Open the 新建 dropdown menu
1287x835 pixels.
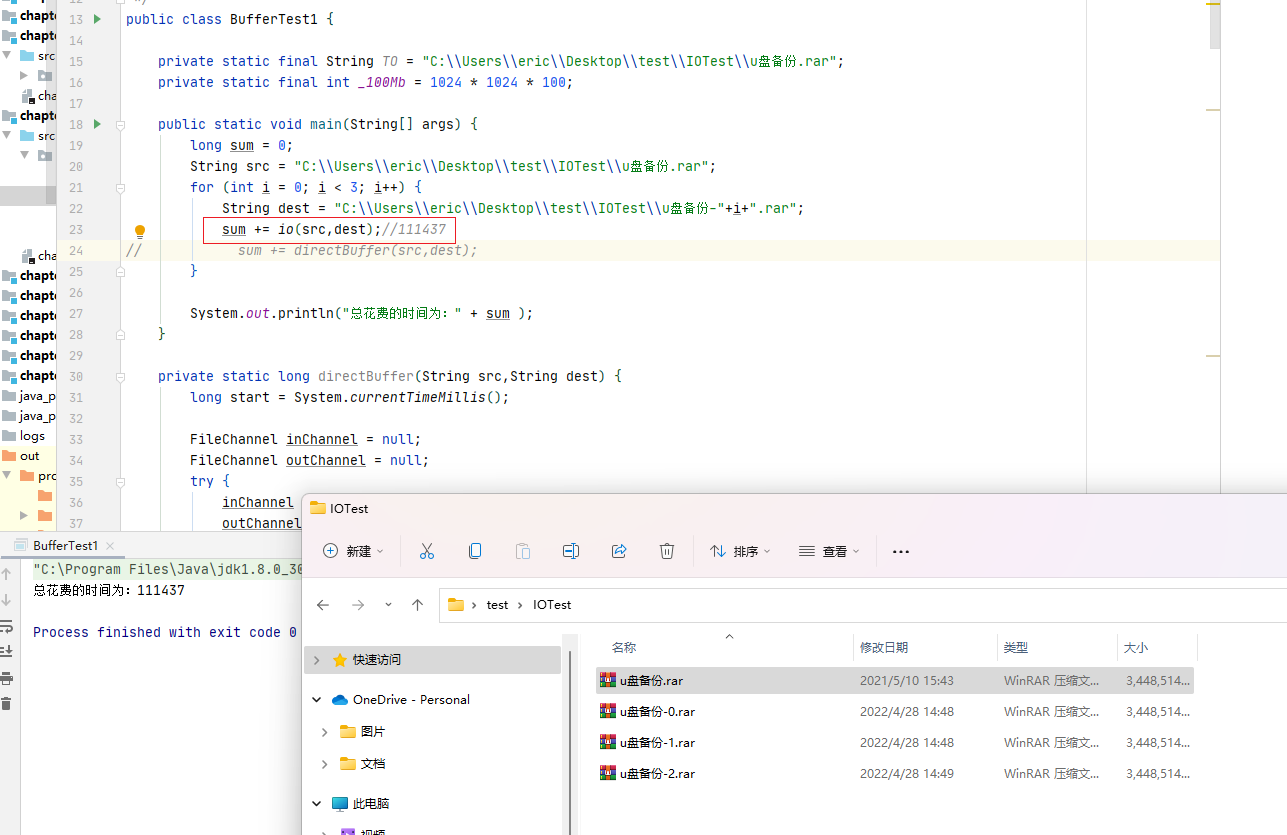pyautogui.click(x=353, y=551)
